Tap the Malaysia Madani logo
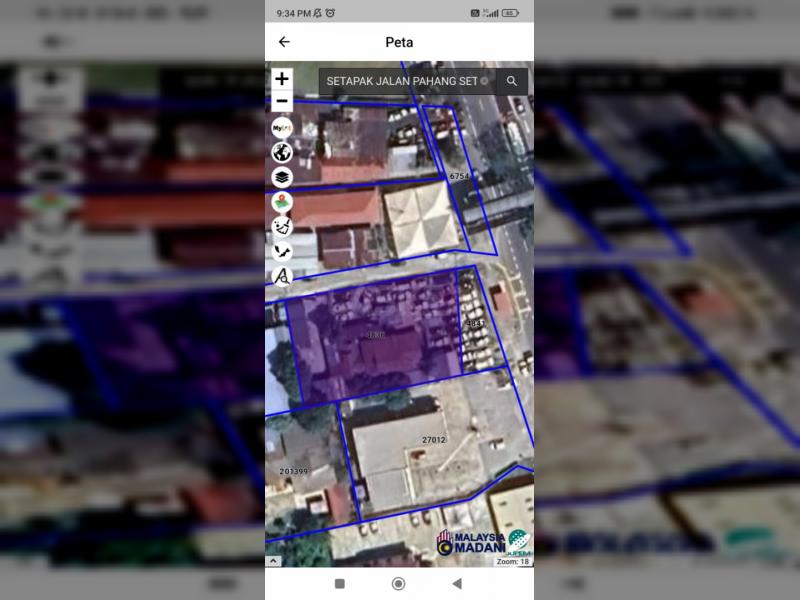This screenshot has height=600, width=800. tap(470, 542)
